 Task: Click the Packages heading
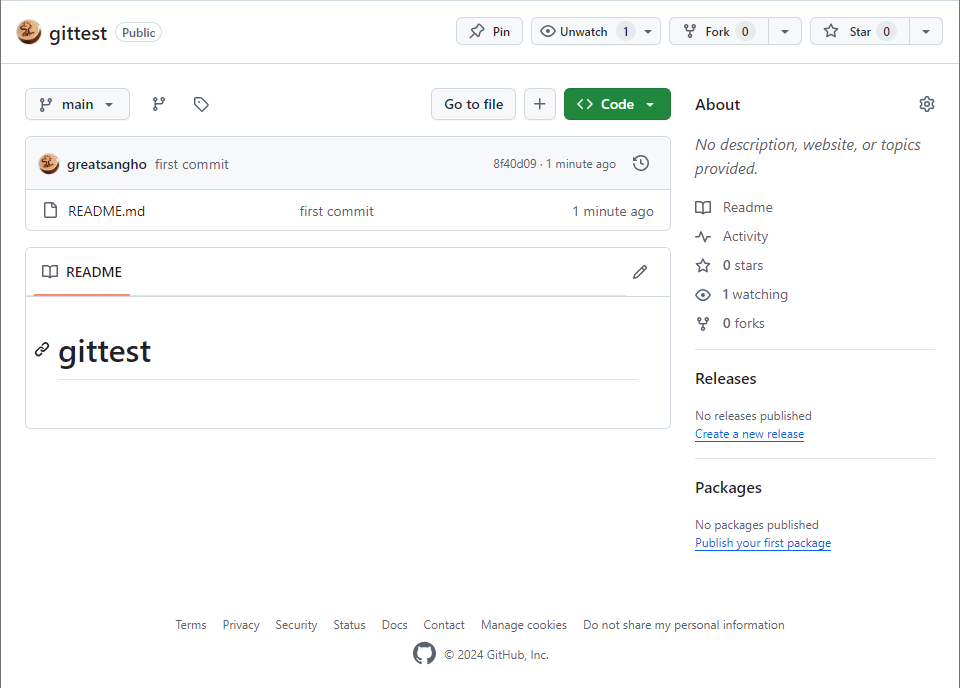[x=728, y=488]
